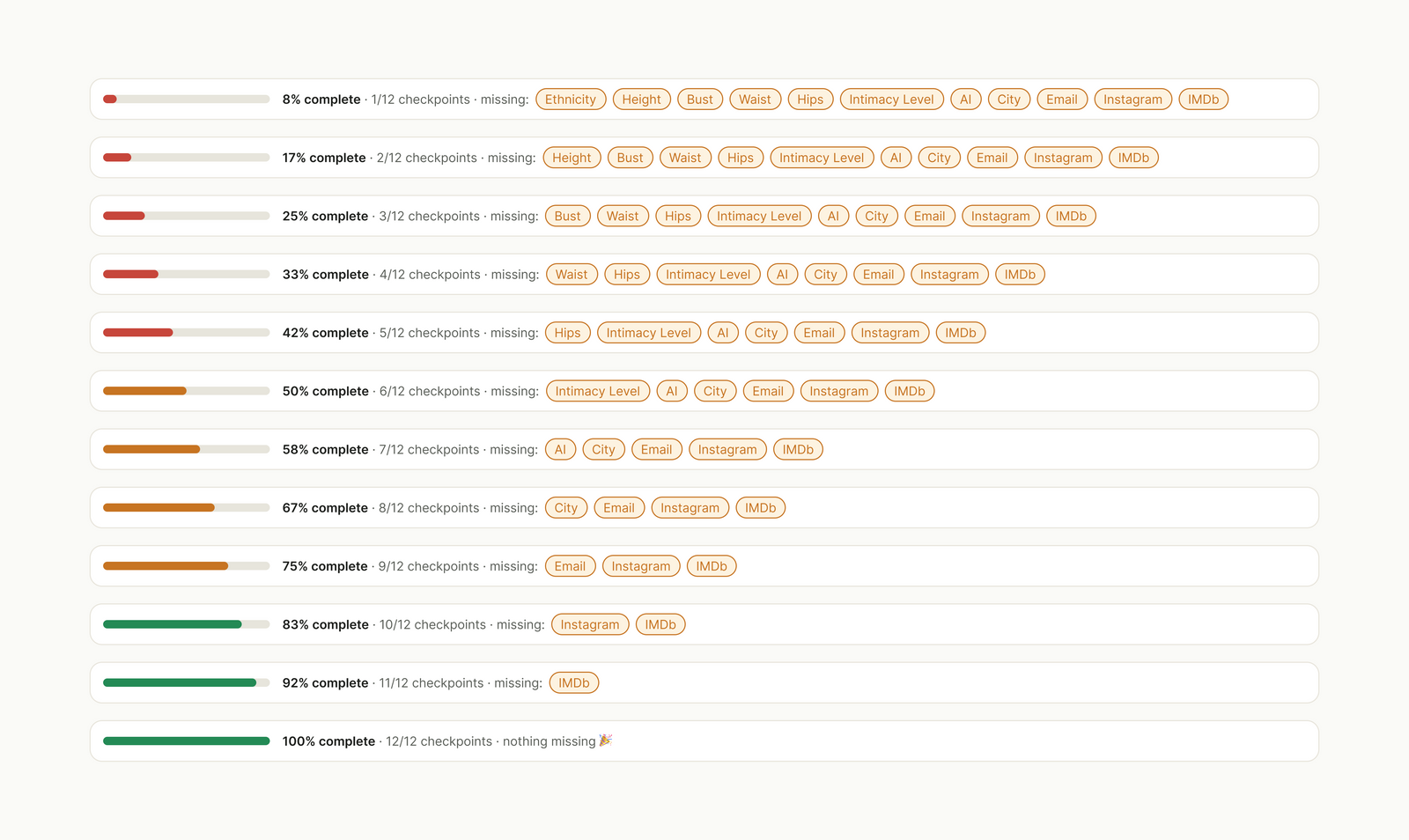Screen dimensions: 1409x840
Task: Click the '1/12 checkpoints' text
Action: 421,99
